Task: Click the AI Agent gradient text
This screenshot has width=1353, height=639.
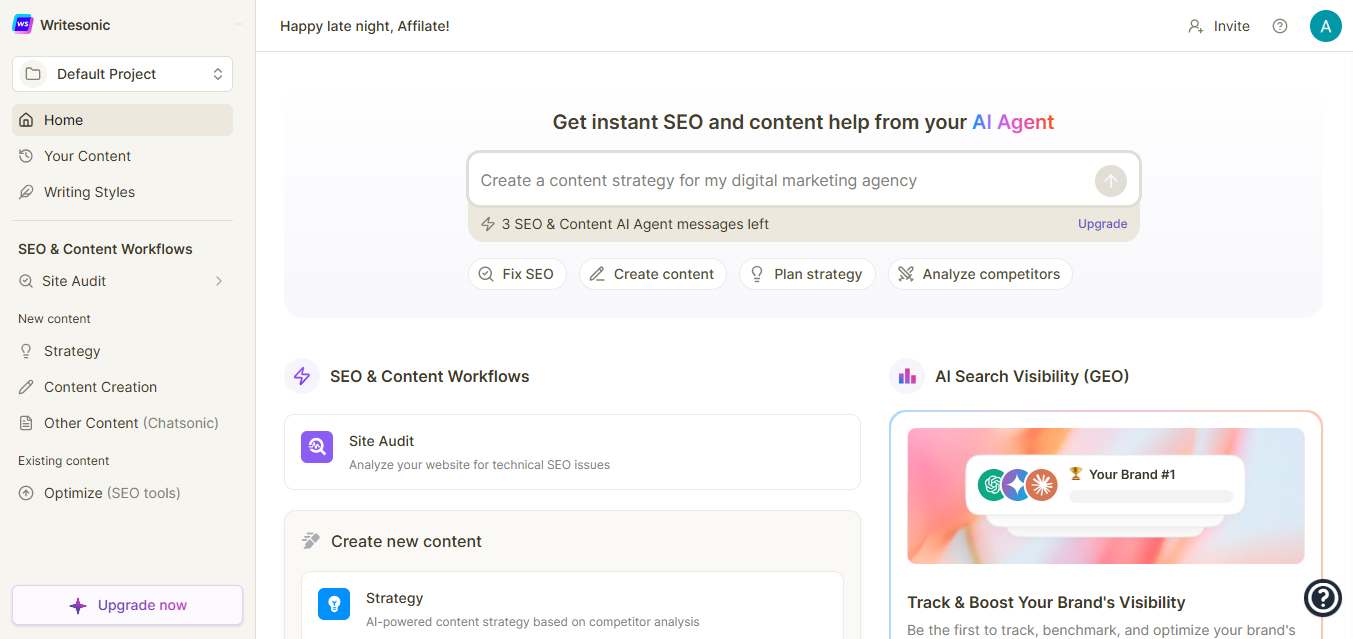Action: 1013,122
